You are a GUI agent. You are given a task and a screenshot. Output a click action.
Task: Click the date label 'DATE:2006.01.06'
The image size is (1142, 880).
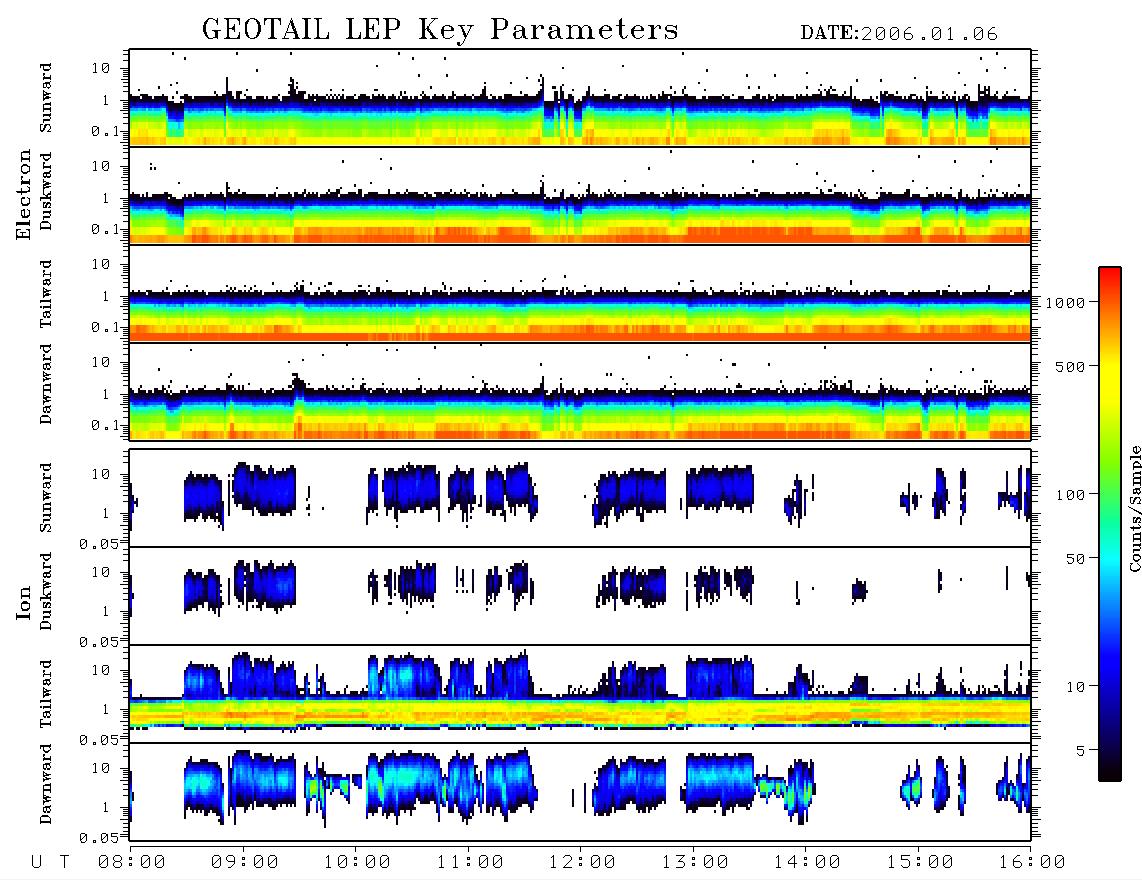(x=899, y=34)
